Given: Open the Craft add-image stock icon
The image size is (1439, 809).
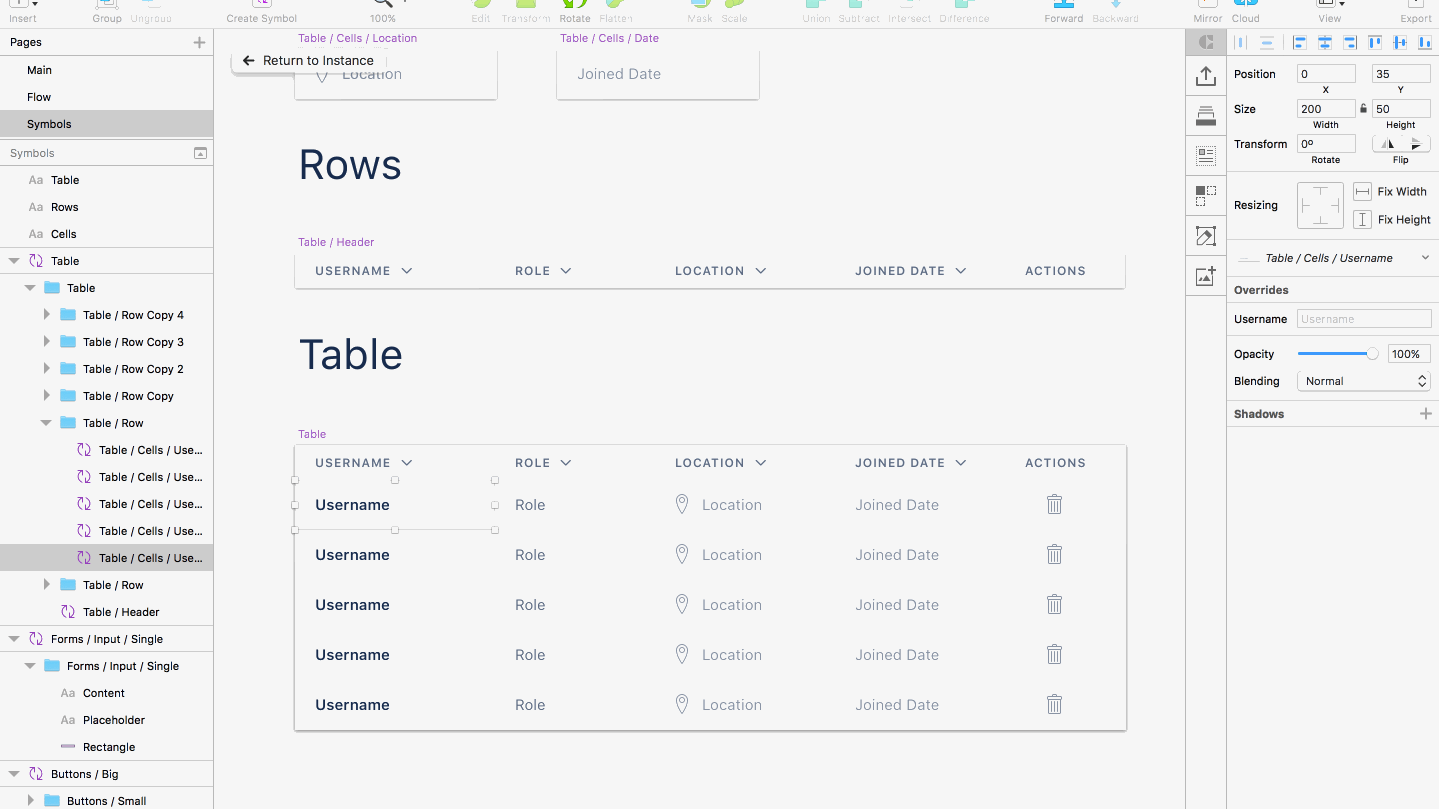Looking at the screenshot, I should point(1206,276).
